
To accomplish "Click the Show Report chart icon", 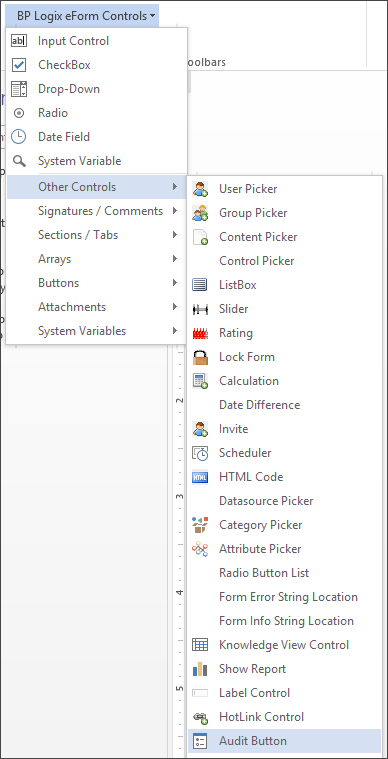I will pyautogui.click(x=200, y=669).
